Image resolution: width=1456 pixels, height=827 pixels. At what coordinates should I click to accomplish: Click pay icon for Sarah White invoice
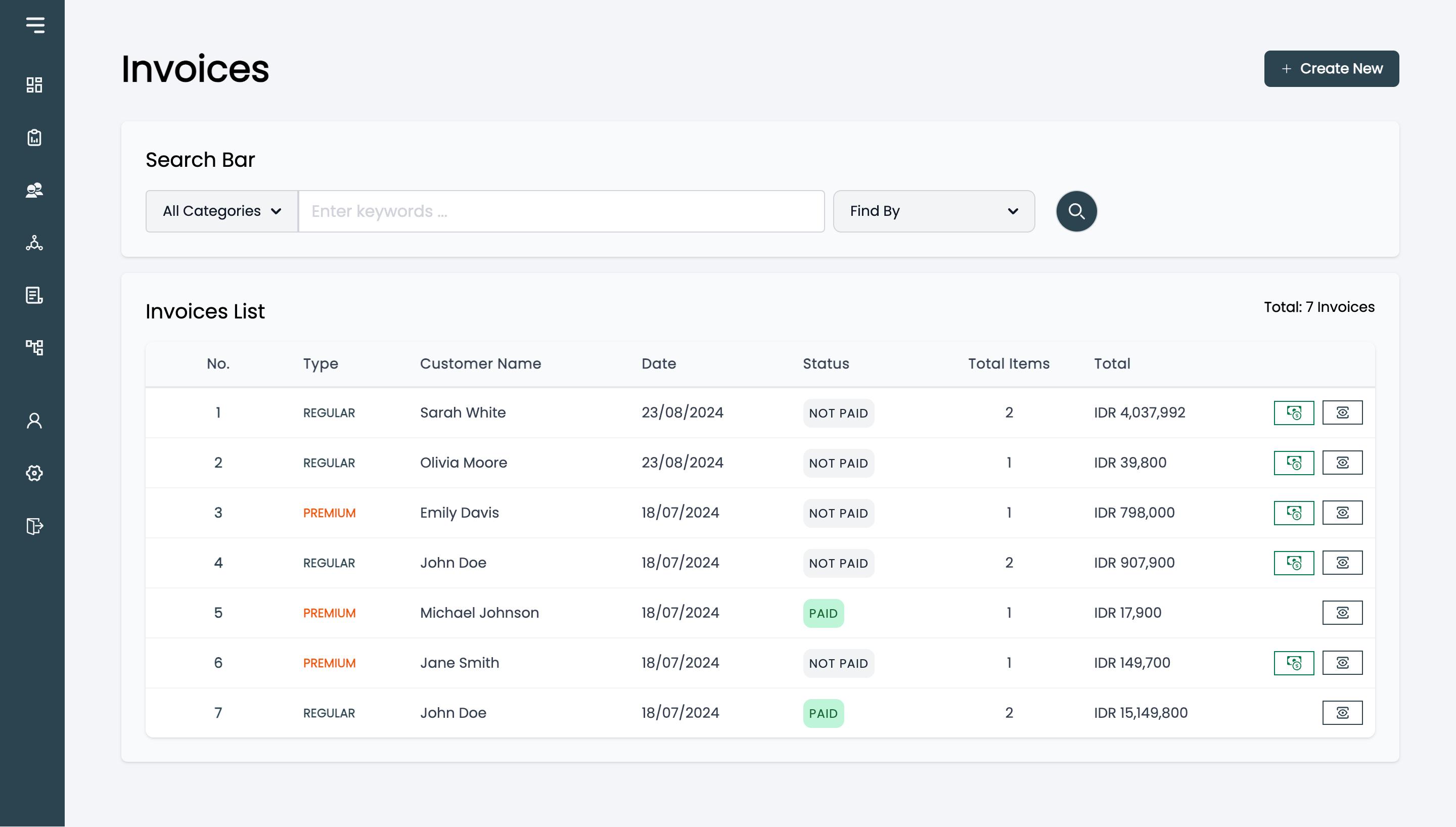point(1294,413)
